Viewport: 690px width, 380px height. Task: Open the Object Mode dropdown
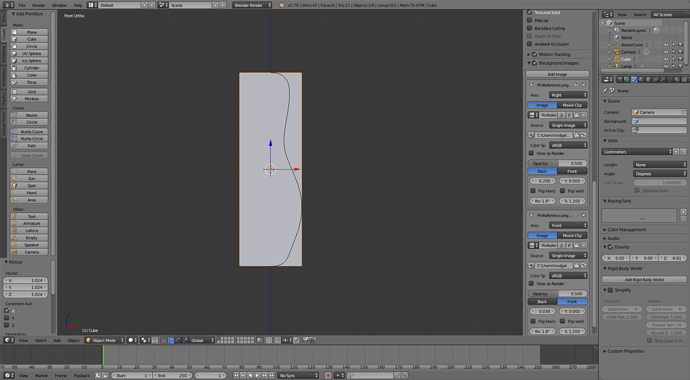(x=104, y=340)
